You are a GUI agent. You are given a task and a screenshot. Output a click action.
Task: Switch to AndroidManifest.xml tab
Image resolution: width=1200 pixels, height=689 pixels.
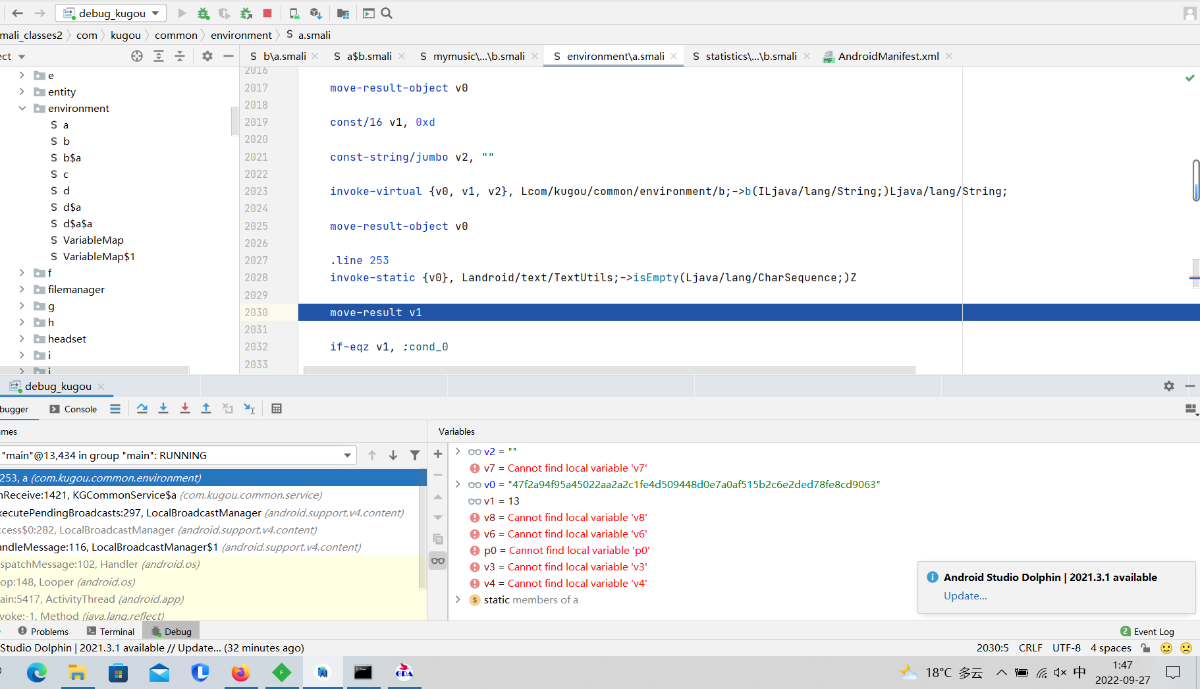click(887, 56)
